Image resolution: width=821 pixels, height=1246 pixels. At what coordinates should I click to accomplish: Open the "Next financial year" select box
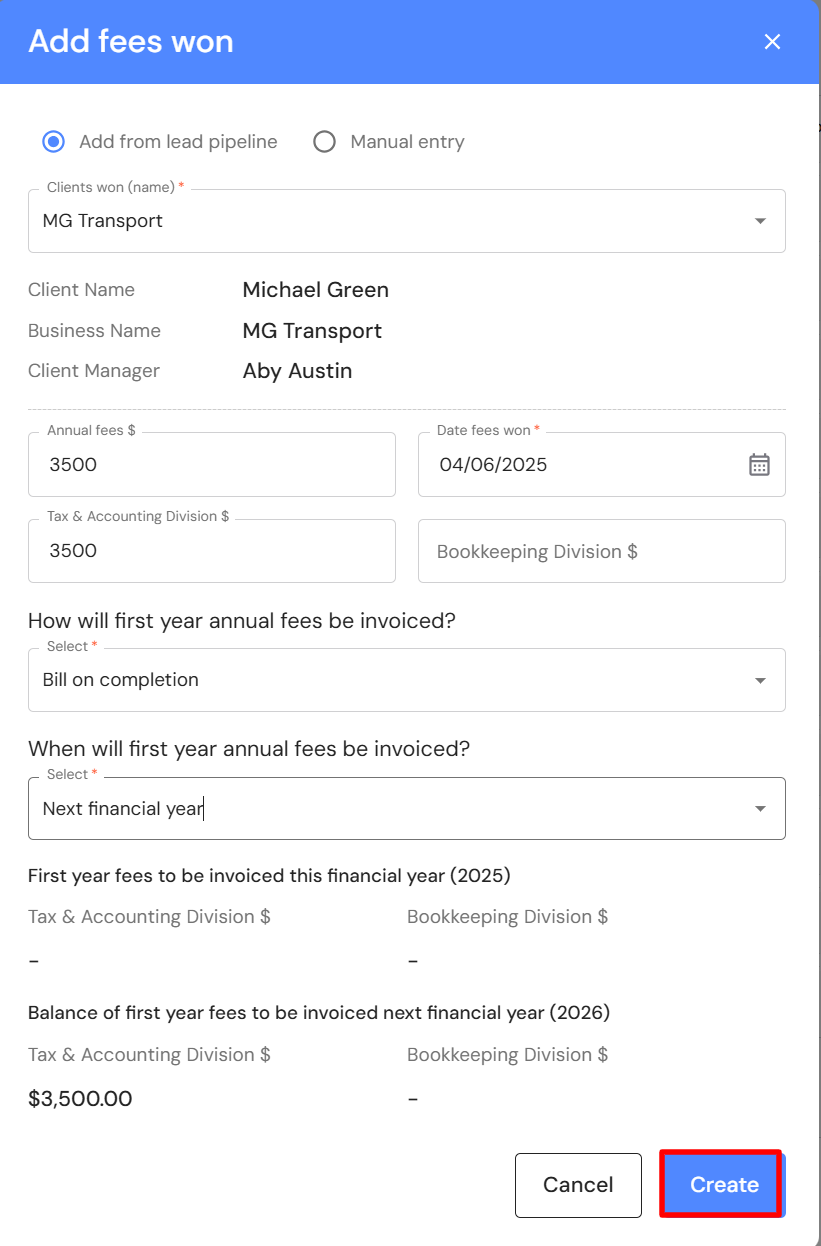pyautogui.click(x=406, y=809)
